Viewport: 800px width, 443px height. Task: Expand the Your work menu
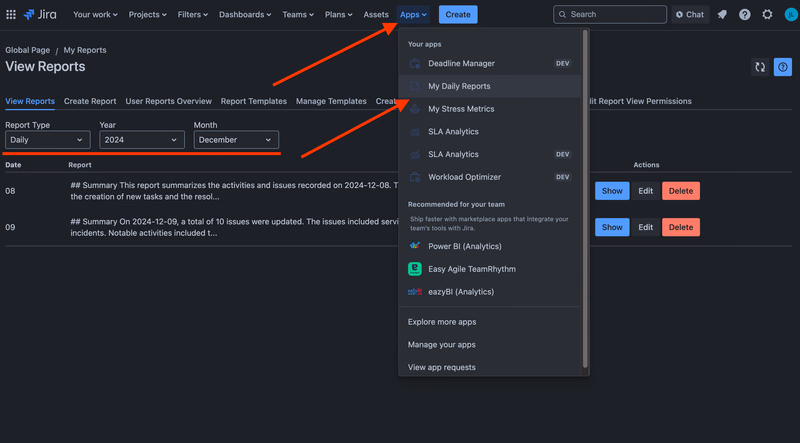pyautogui.click(x=95, y=14)
